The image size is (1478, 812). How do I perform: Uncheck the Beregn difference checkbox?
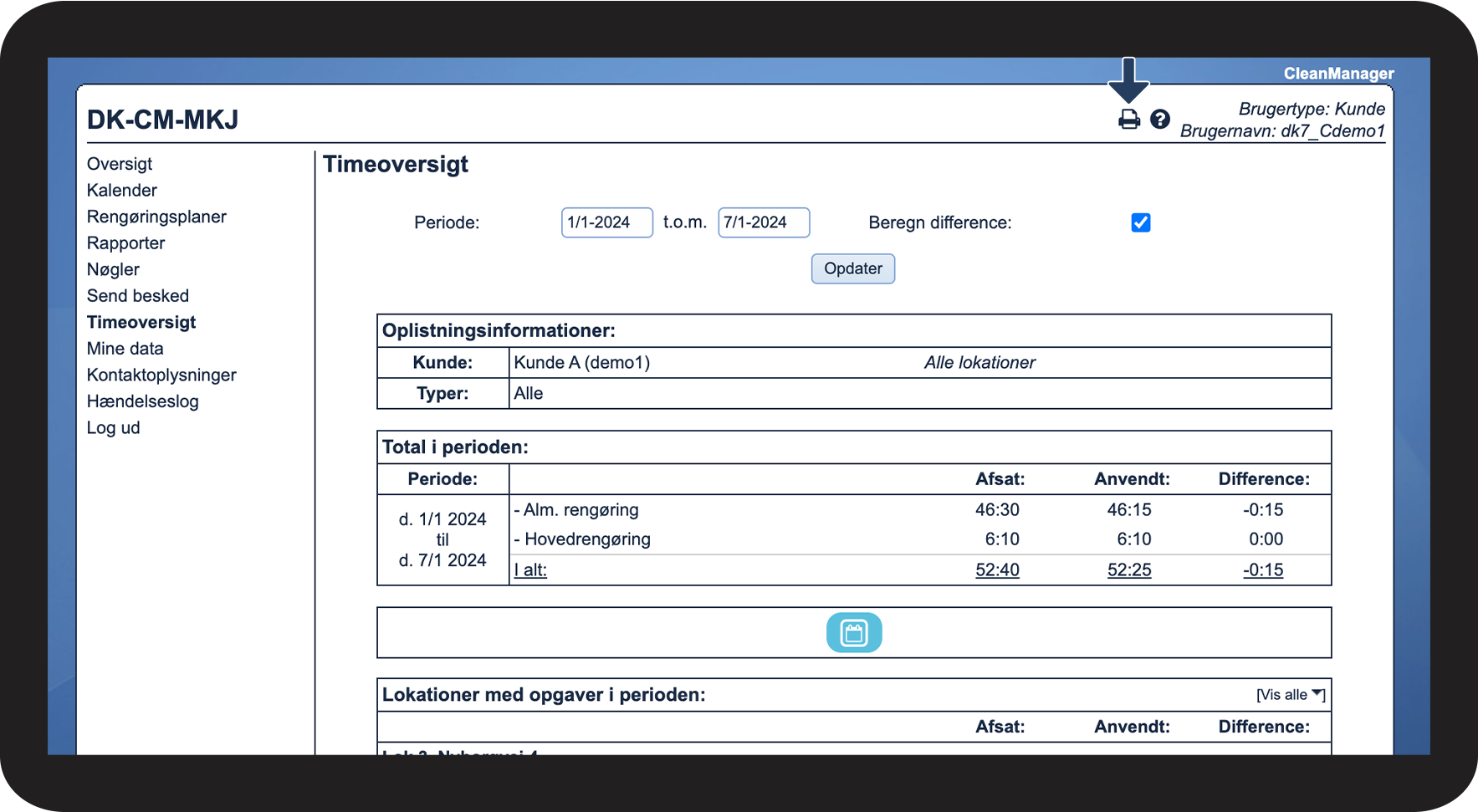1140,222
